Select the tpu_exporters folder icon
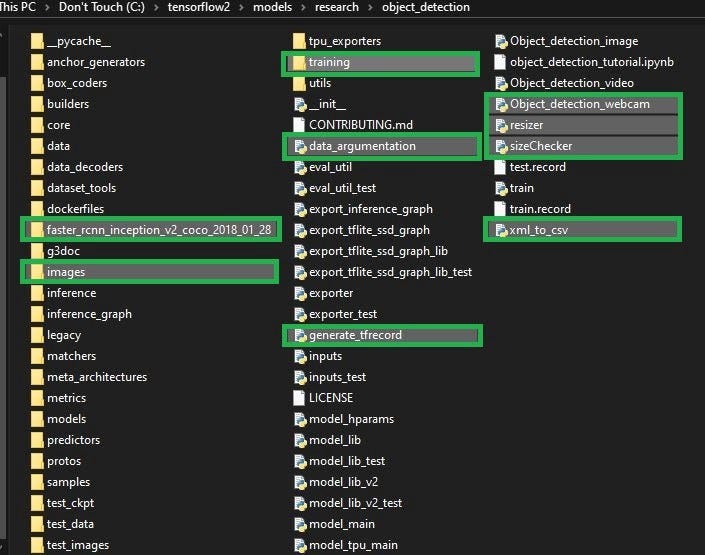The image size is (705, 555). point(299,41)
